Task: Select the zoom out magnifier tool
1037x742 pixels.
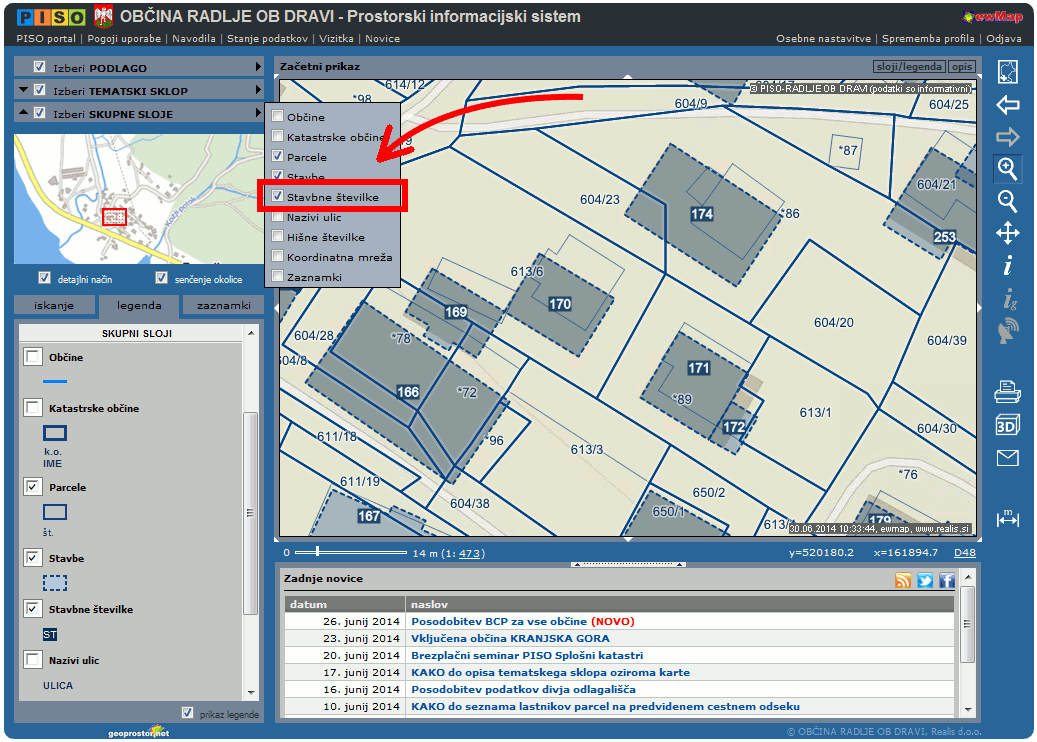Action: (1007, 201)
